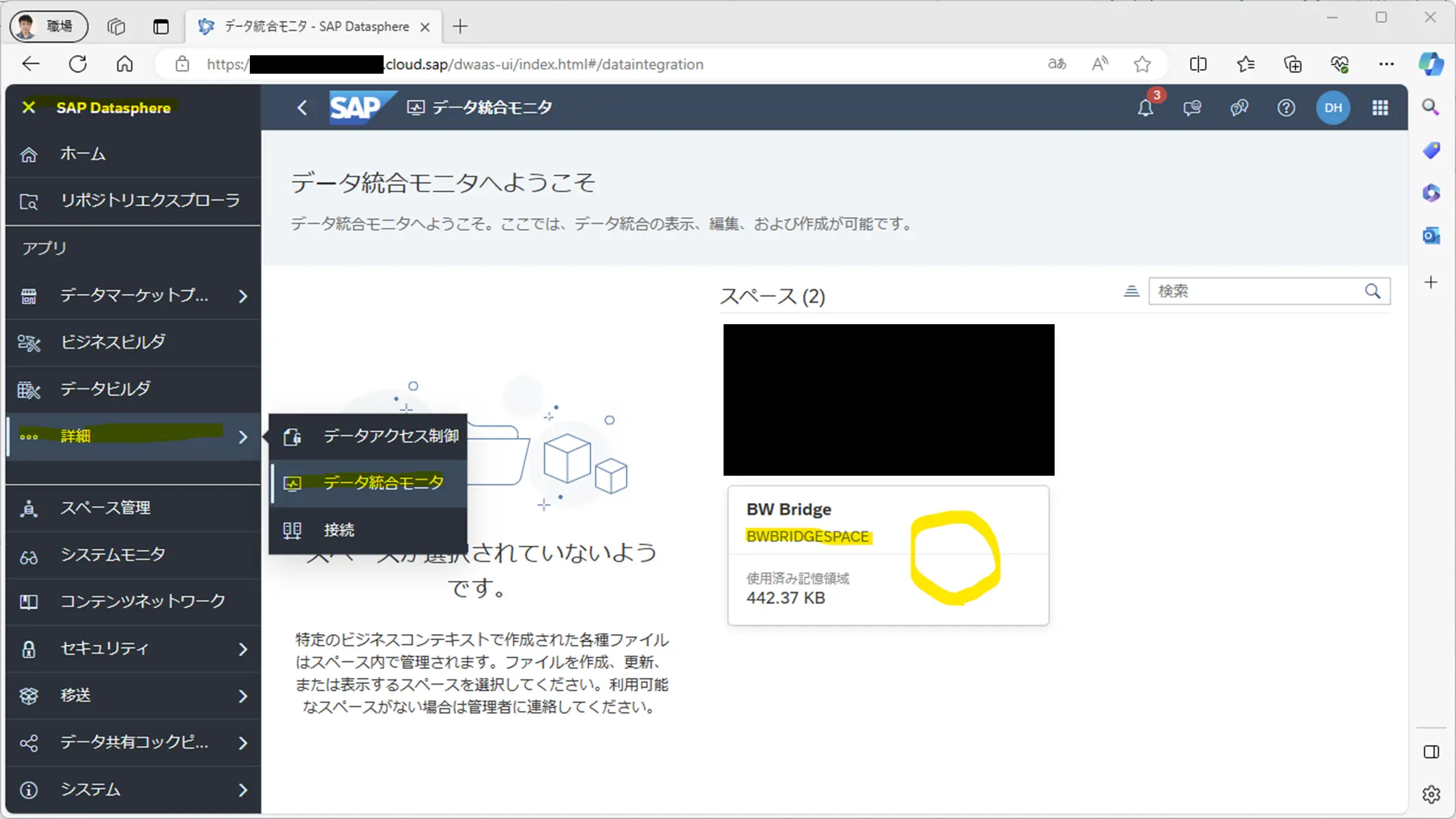Open the 職場 browser profile button
1456x819 pixels.
click(x=49, y=26)
